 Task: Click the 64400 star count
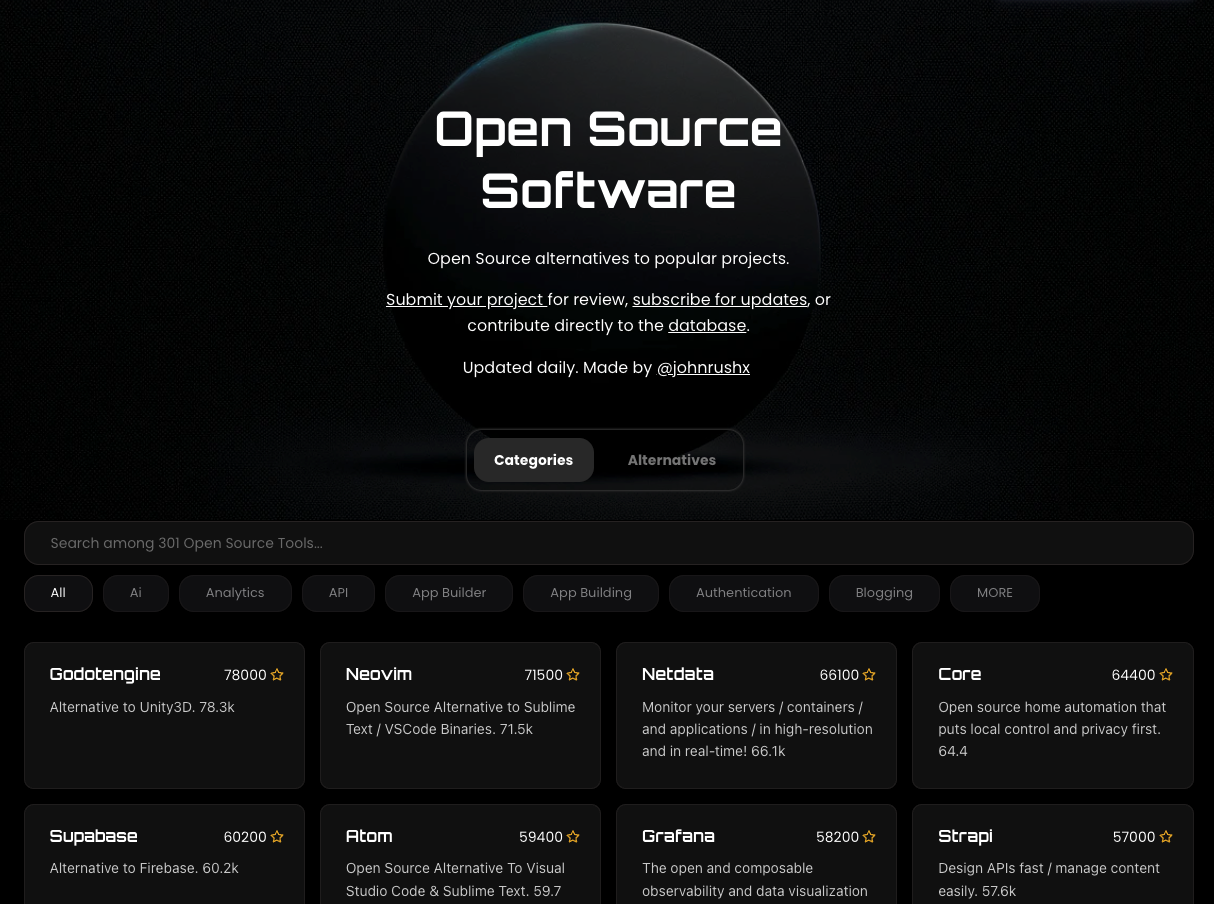[x=1133, y=675]
